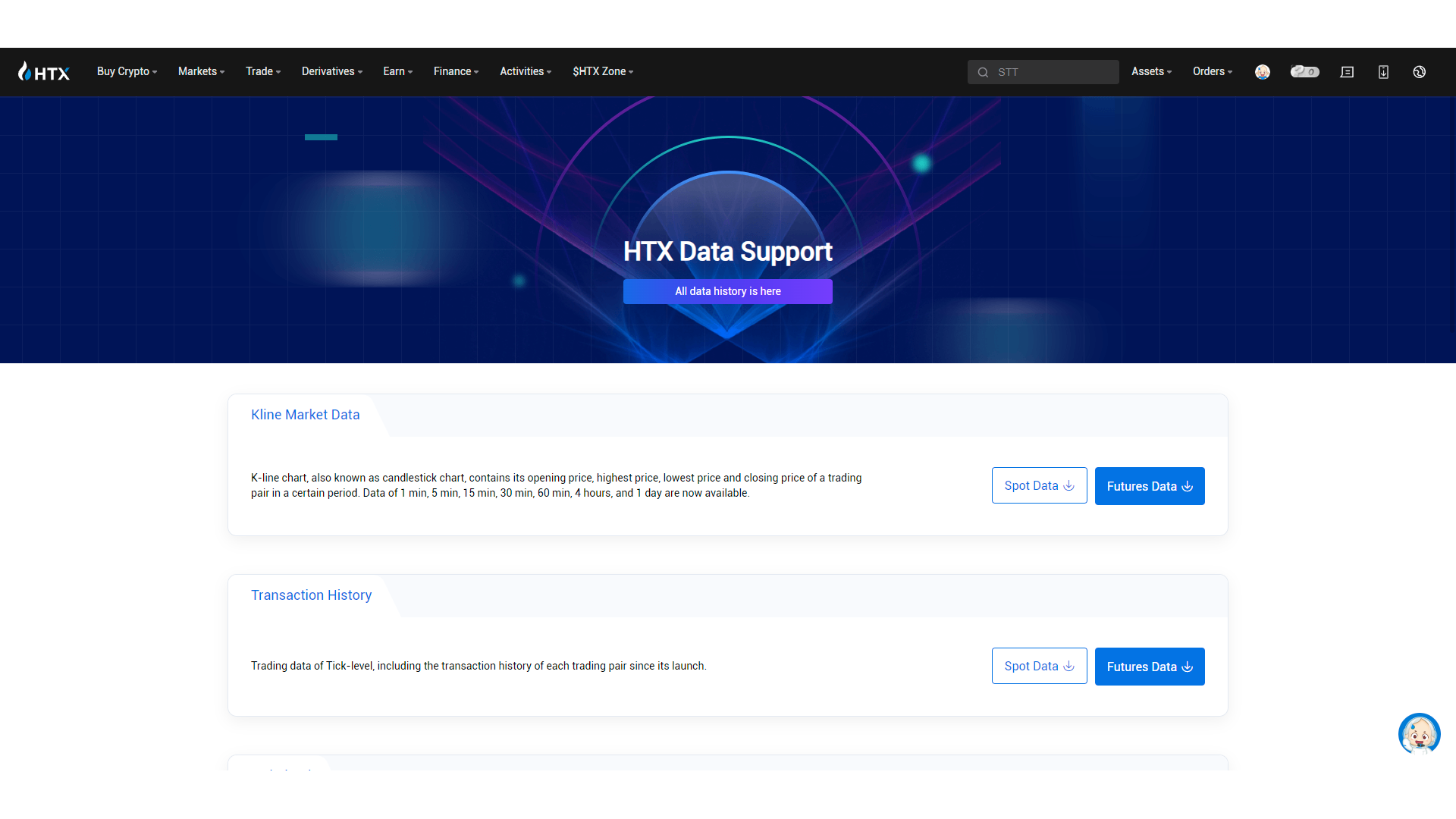
Task: Click the Futures Data download arrow under Transaction History
Action: click(1188, 667)
